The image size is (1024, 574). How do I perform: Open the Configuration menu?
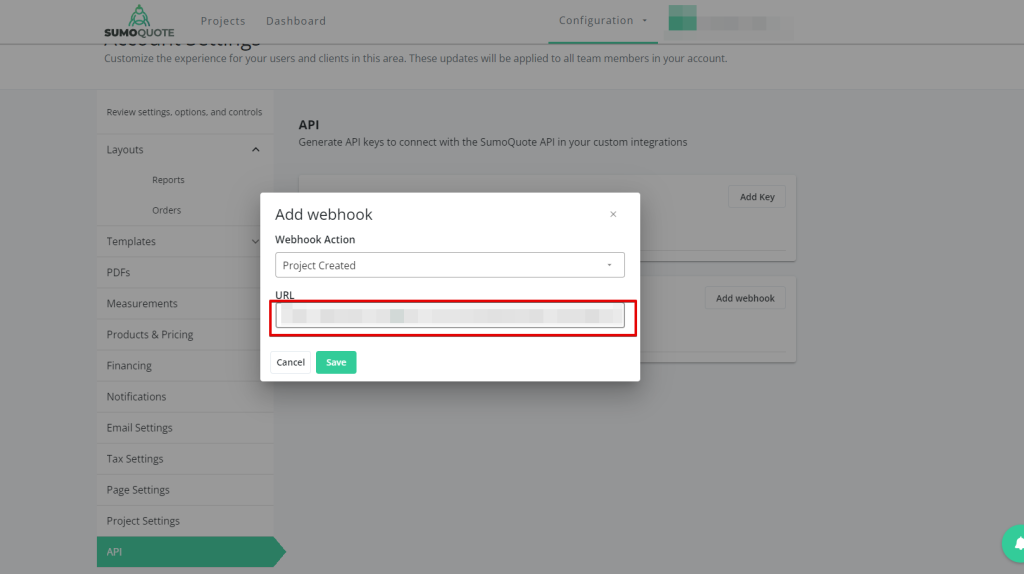click(x=603, y=21)
